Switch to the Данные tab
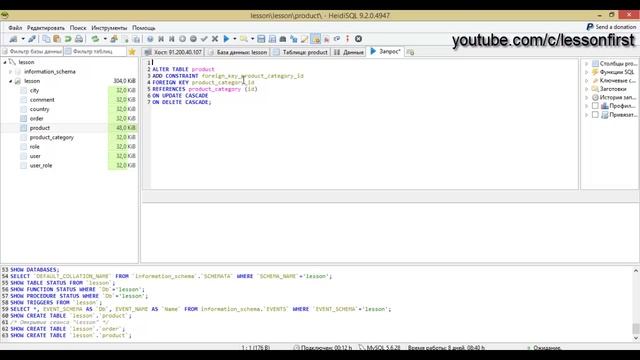 click(x=349, y=52)
